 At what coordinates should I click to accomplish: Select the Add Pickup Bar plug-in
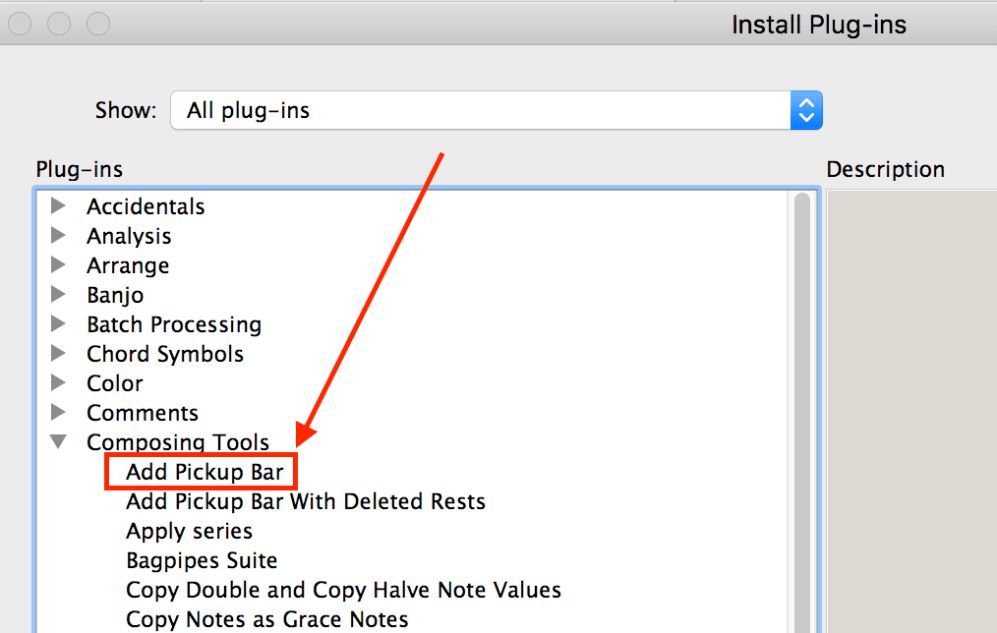click(x=204, y=472)
